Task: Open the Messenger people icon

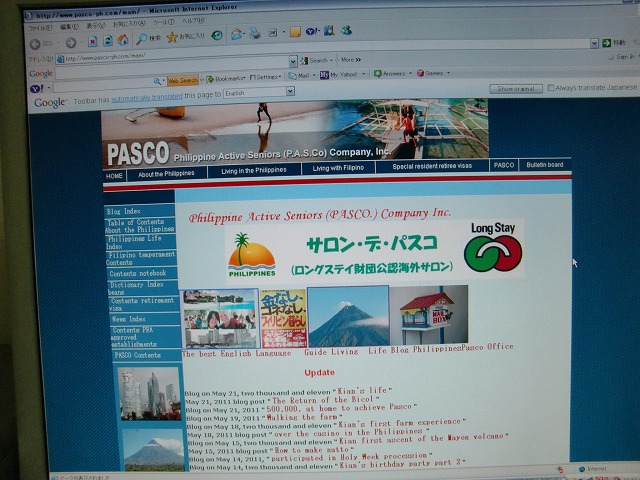Action: [x=347, y=29]
